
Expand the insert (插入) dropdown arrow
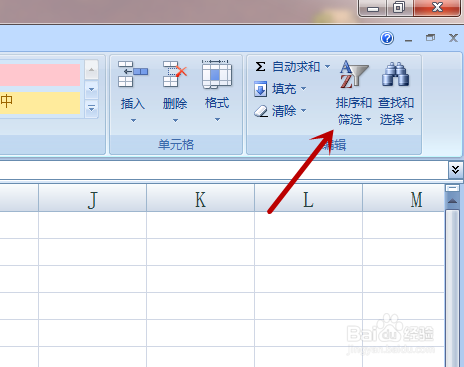133,120
